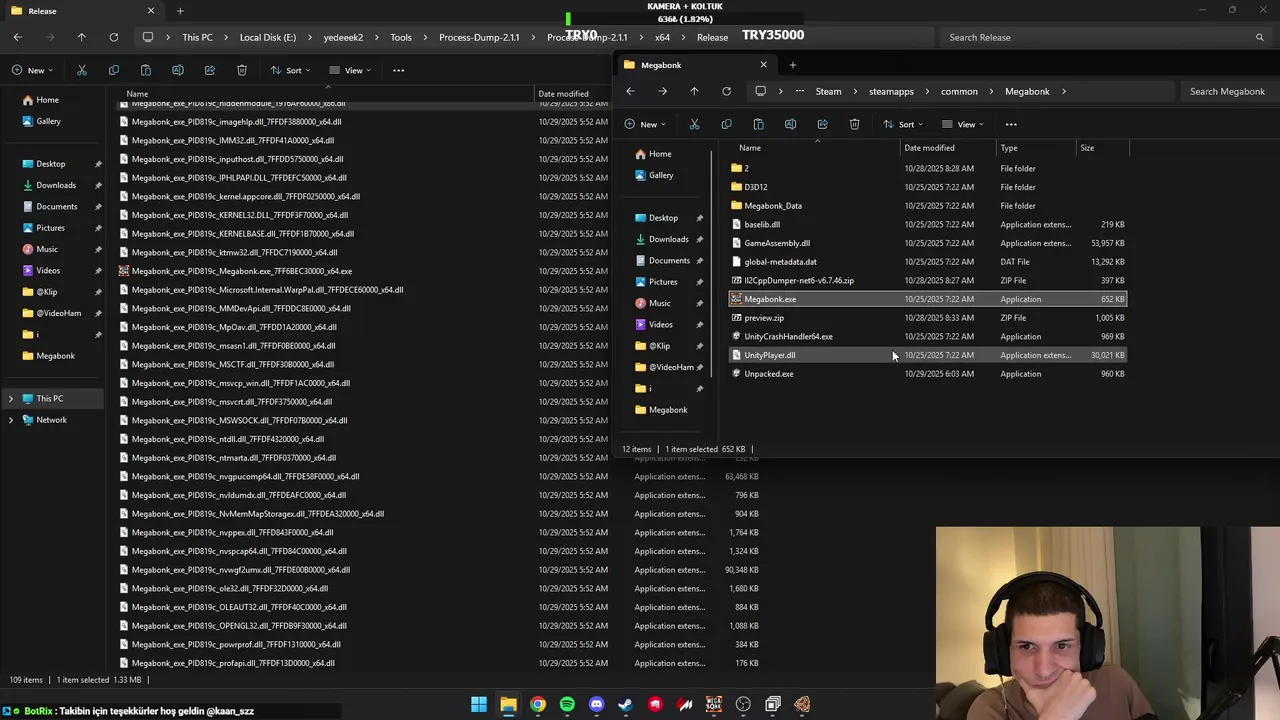Navigate to Local Disk (E:) in breadcrumb

coord(268,37)
